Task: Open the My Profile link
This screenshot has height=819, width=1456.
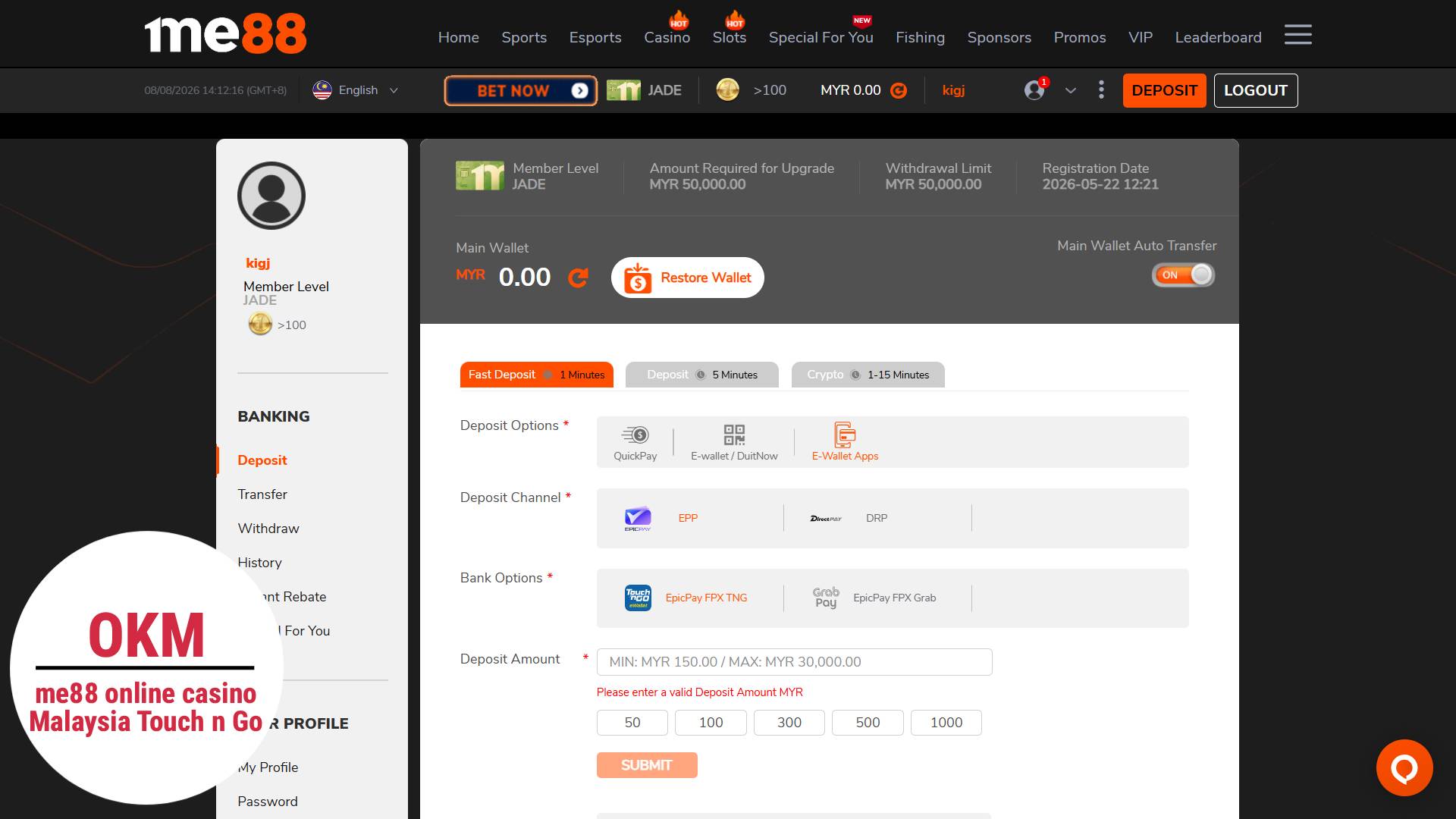Action: pos(268,767)
